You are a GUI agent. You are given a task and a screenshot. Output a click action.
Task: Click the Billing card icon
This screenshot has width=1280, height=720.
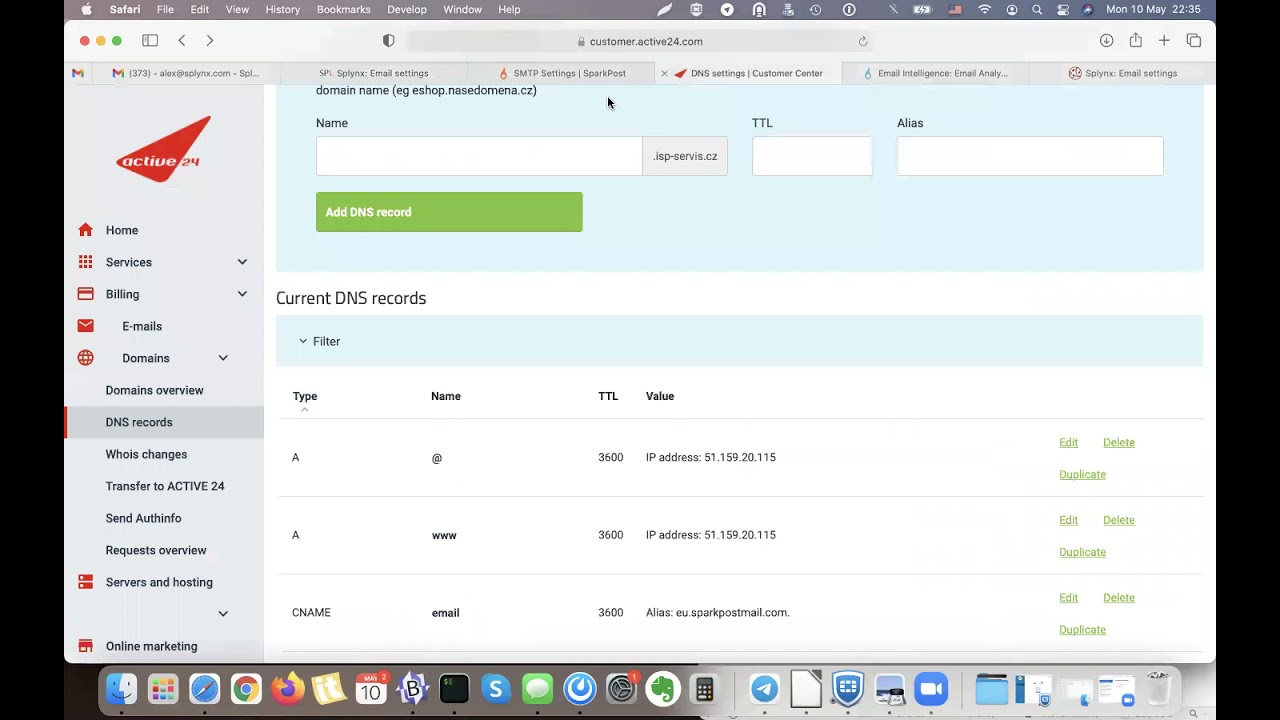tap(85, 294)
